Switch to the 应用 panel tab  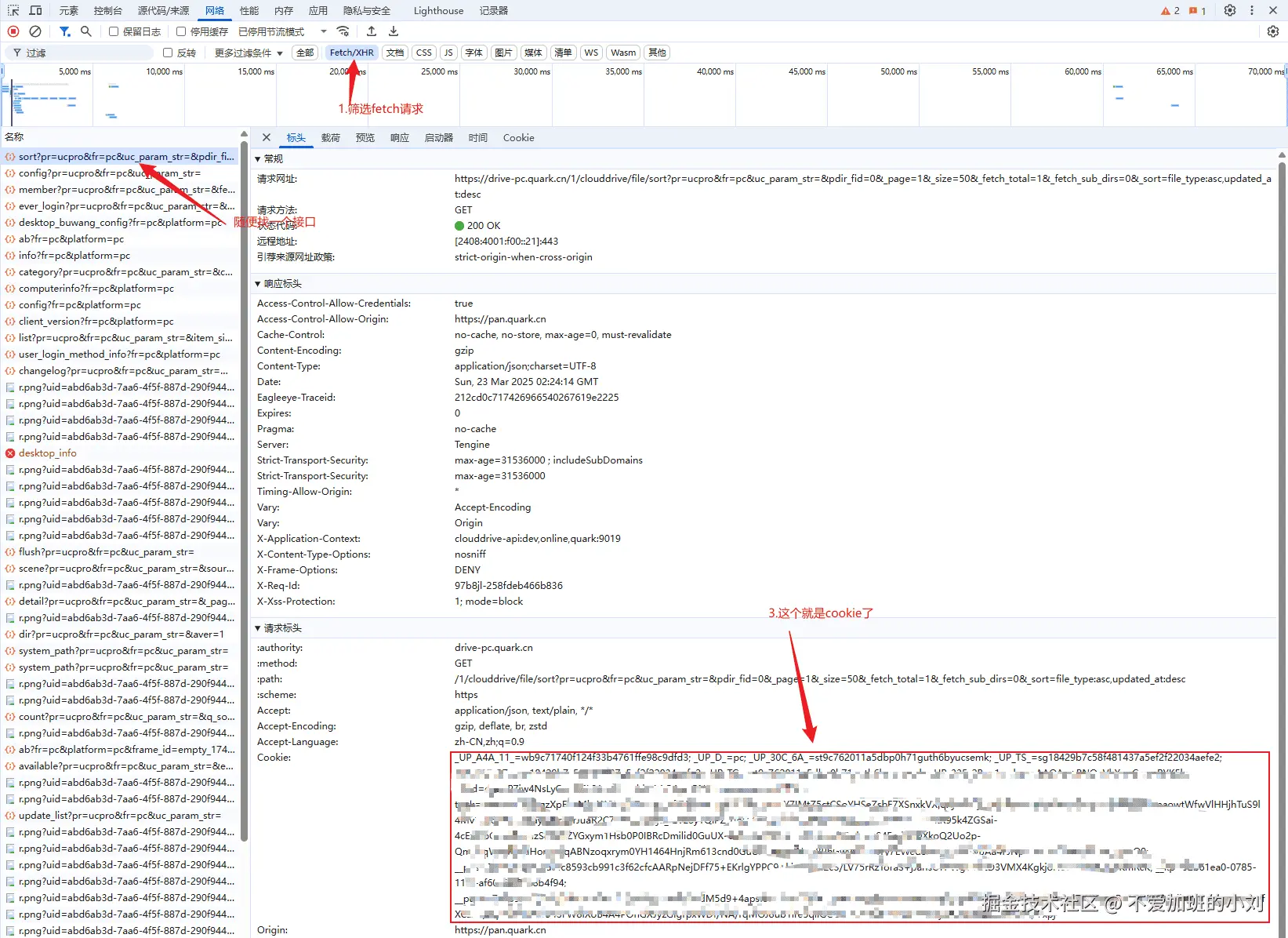pos(318,10)
